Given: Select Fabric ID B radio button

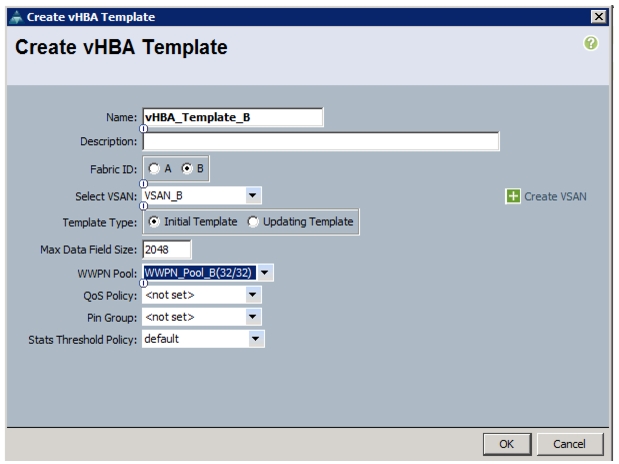Looking at the screenshot, I should coord(187,169).
